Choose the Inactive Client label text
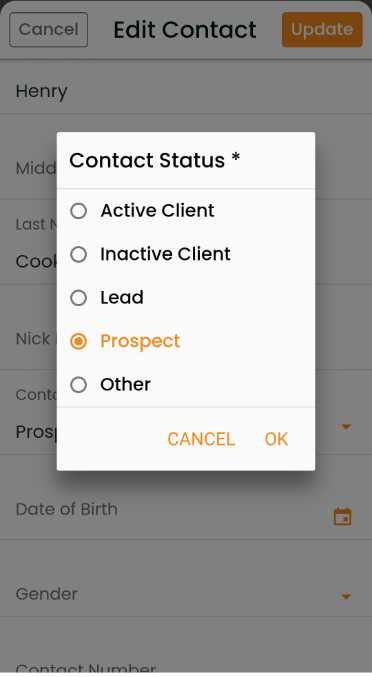The width and height of the screenshot is (372, 677). 165,254
